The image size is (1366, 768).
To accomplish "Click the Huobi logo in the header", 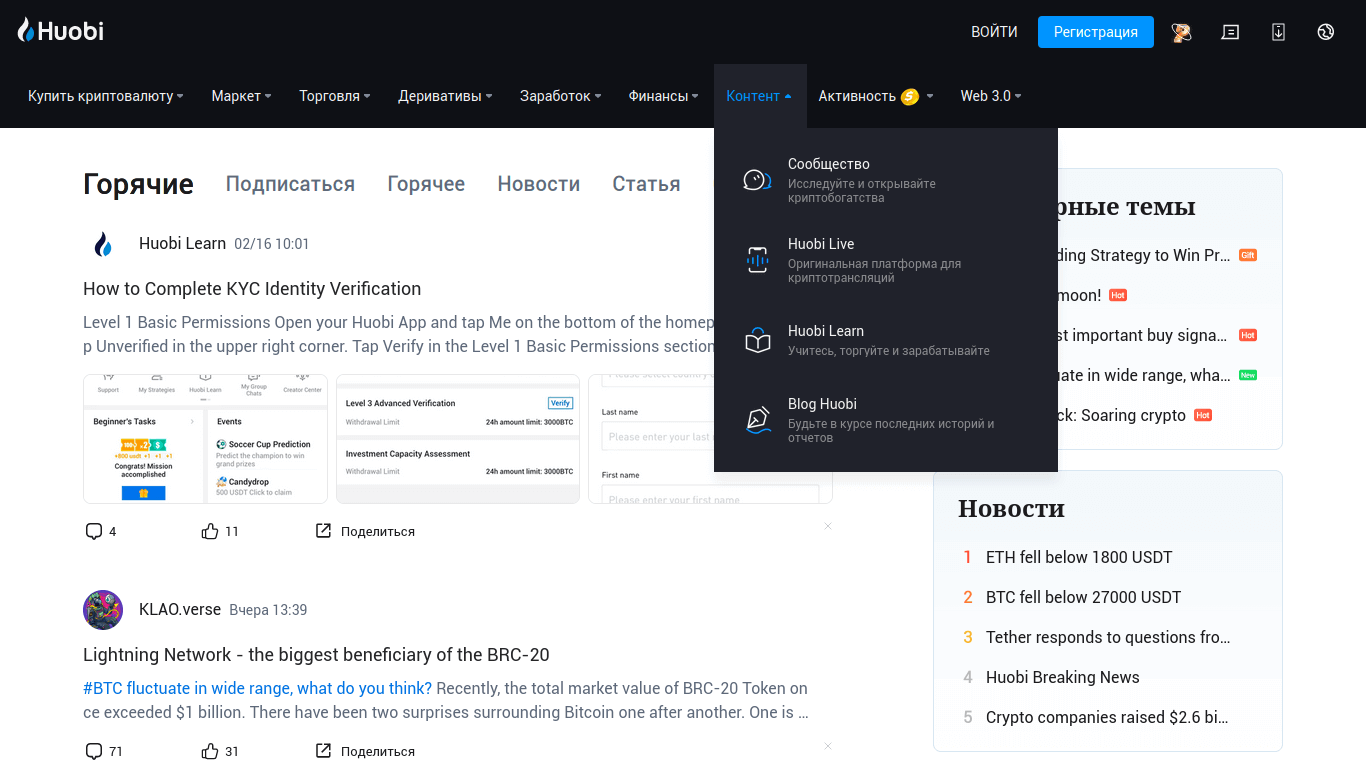I will pyautogui.click(x=61, y=31).
